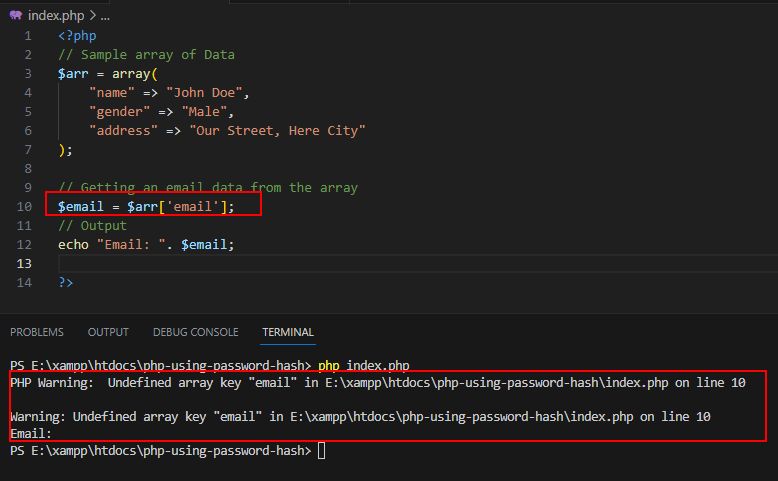Select index.php in the breadcrumb
Viewport: 778px width, 481px height.
tap(56, 15)
